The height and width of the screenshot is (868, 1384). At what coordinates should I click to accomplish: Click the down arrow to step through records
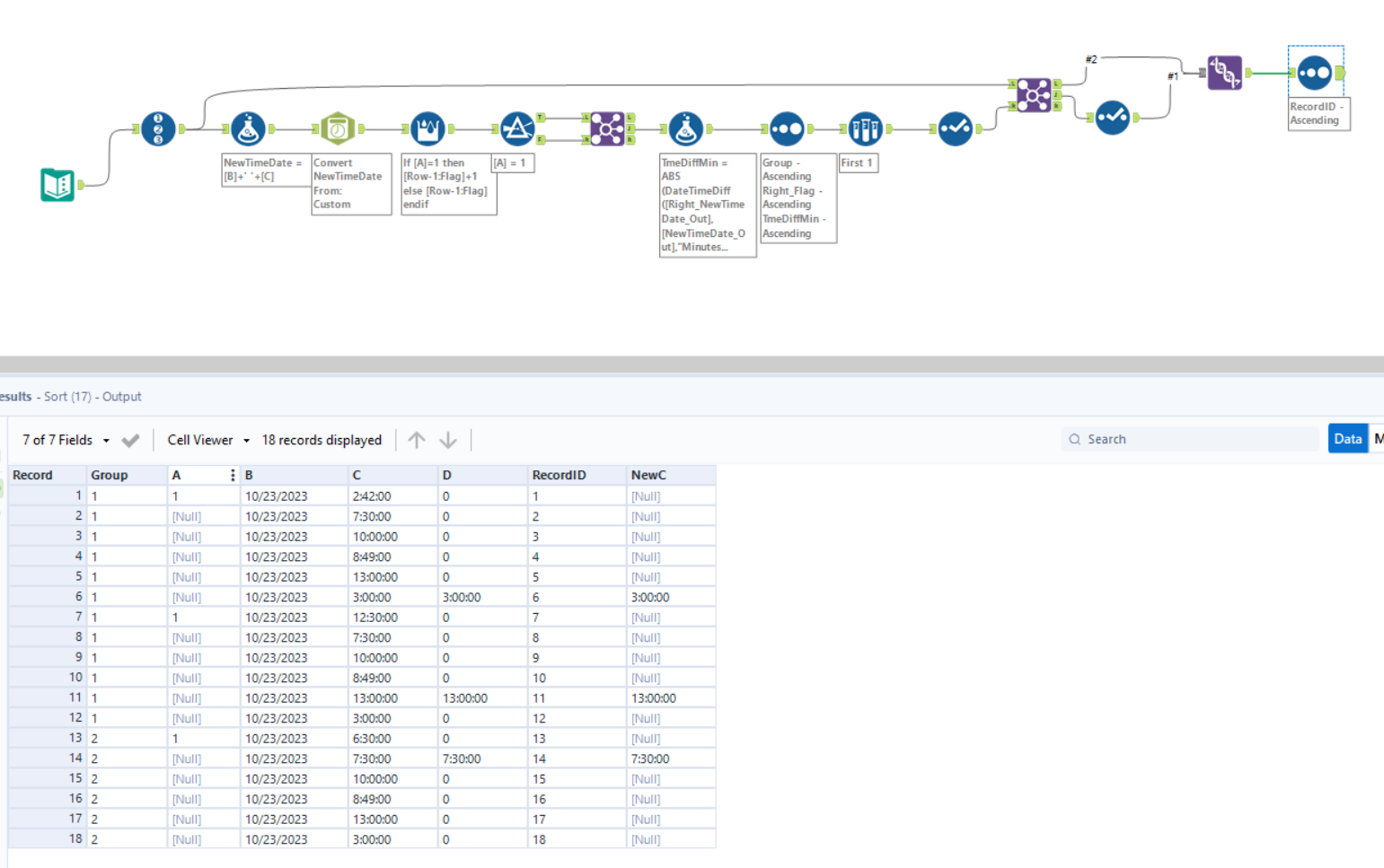click(x=447, y=440)
